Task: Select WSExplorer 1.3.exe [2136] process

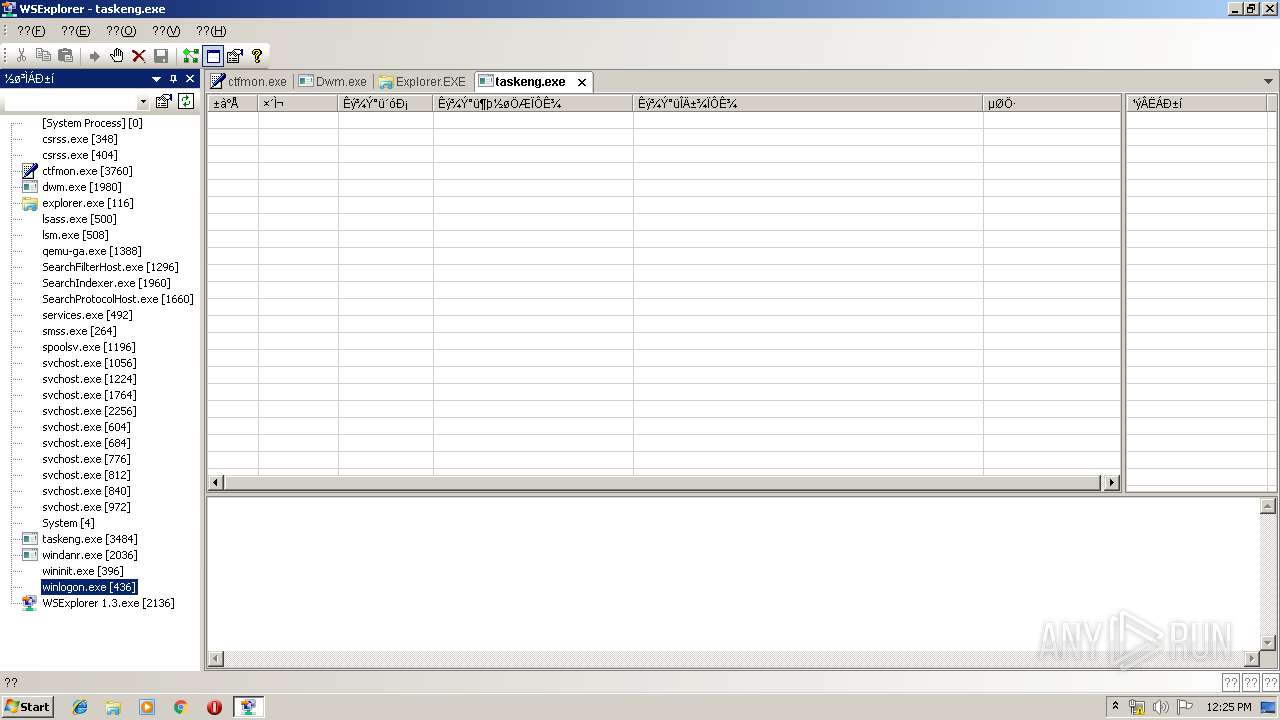Action: click(x=108, y=603)
